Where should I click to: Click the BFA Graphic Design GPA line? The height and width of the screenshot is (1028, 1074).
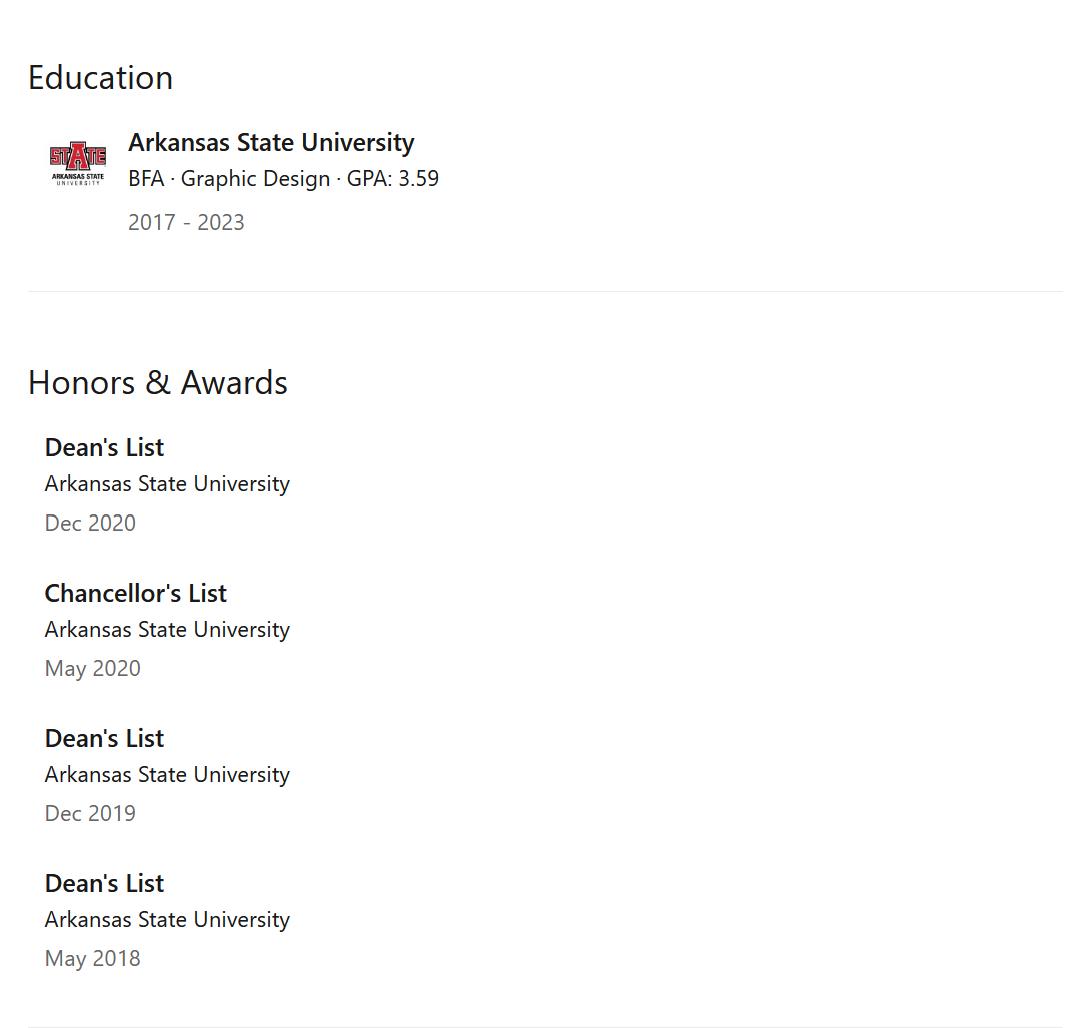(283, 179)
